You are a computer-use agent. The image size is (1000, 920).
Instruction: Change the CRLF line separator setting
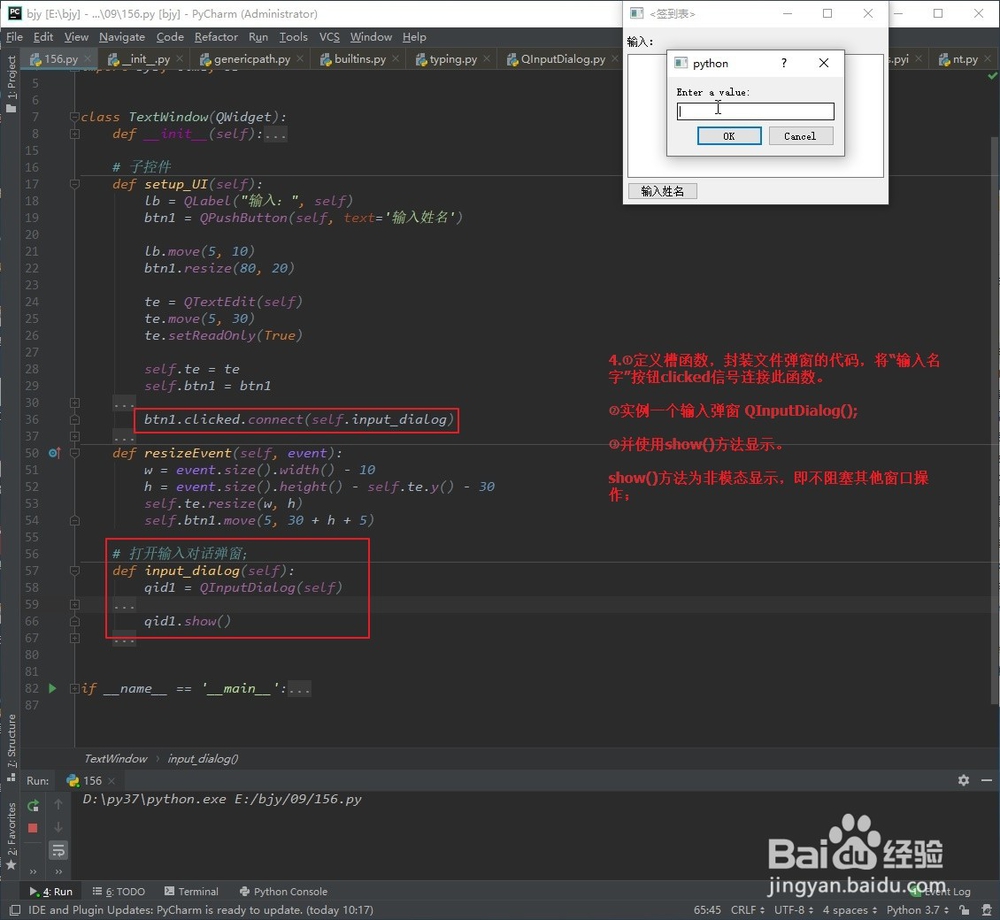coord(747,910)
